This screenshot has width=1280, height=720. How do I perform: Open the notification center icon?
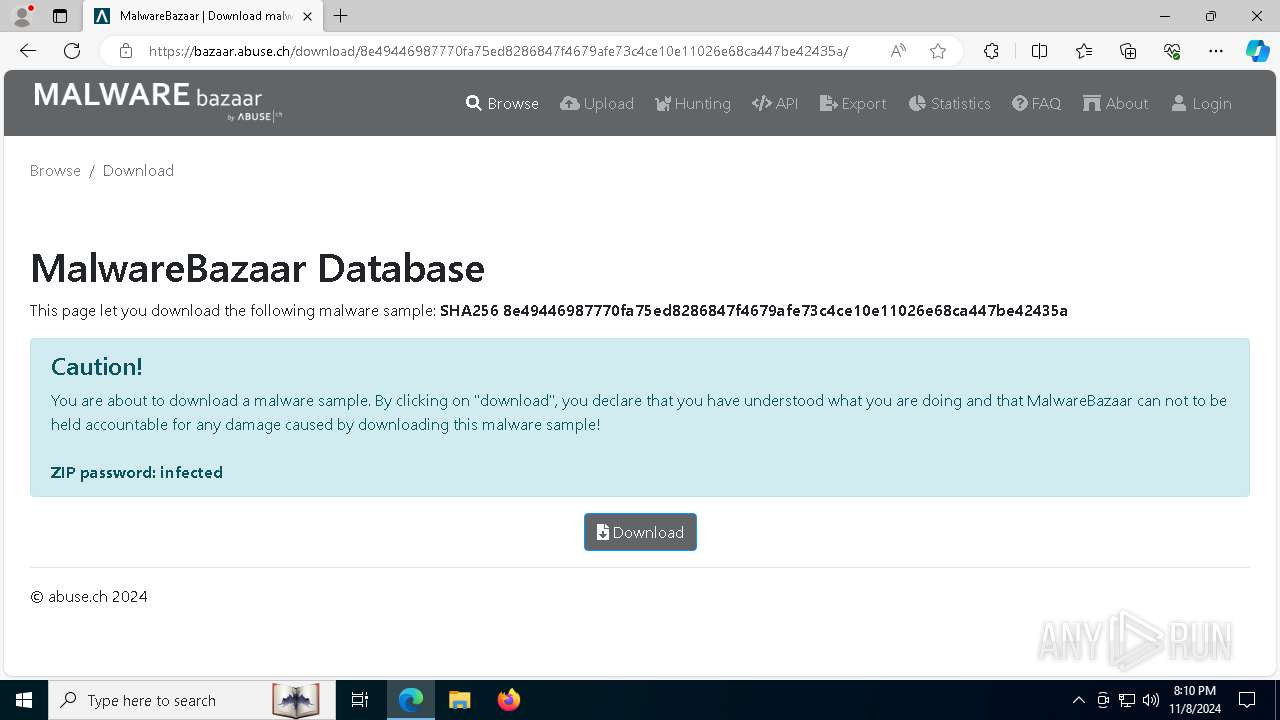(x=1247, y=700)
